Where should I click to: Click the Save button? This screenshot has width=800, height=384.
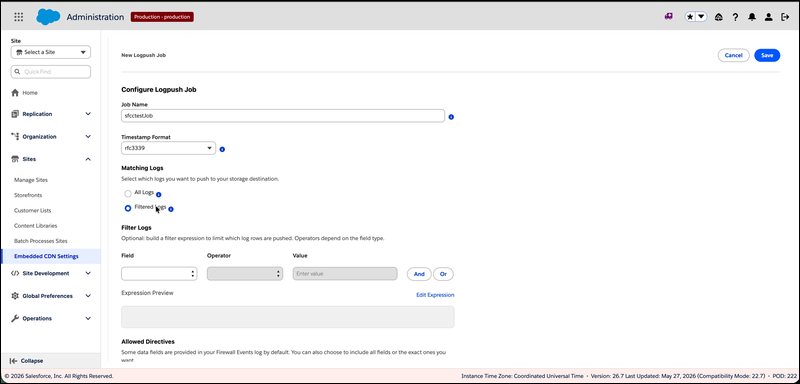767,55
